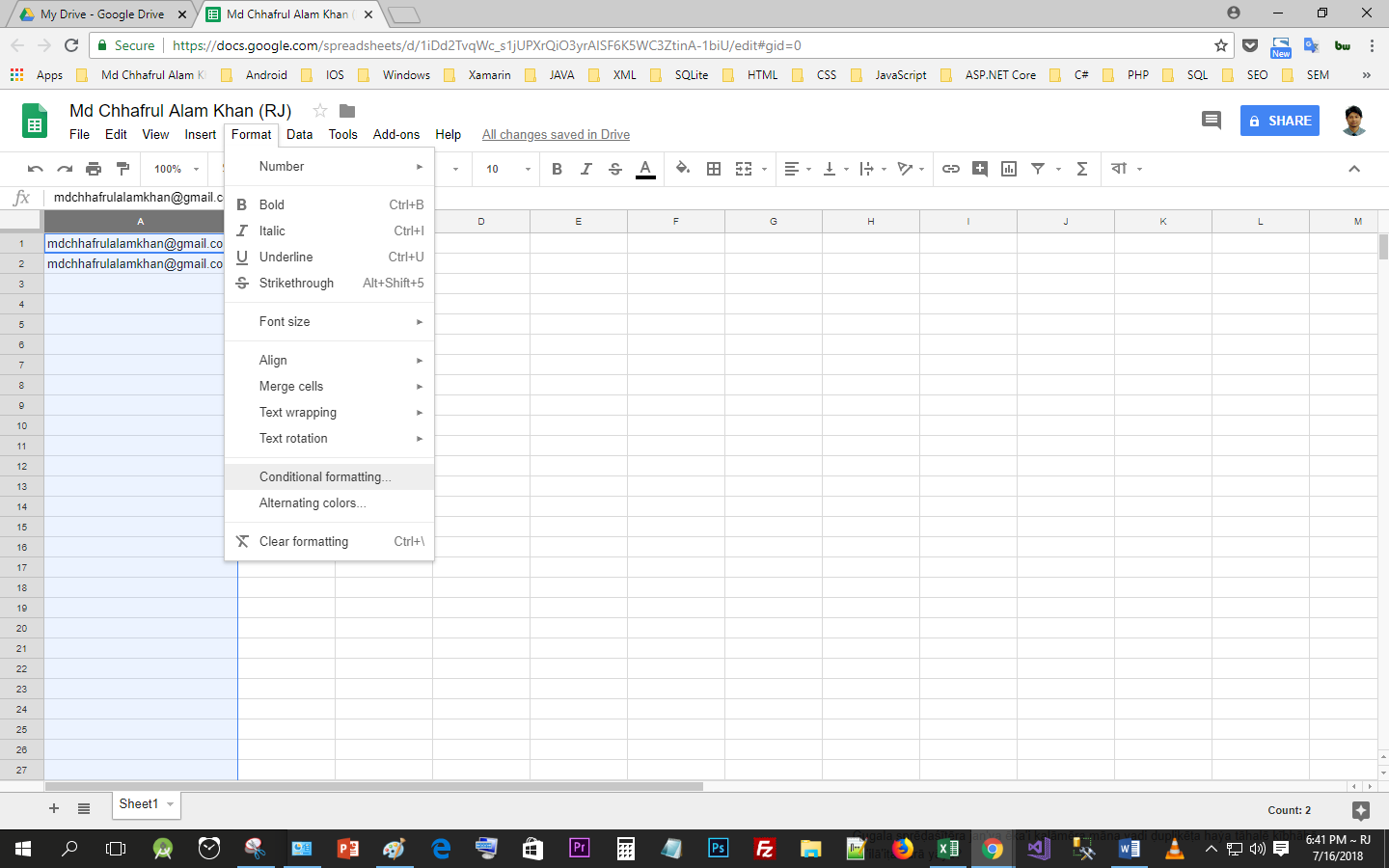Expand the Number submenu

click(x=329, y=167)
